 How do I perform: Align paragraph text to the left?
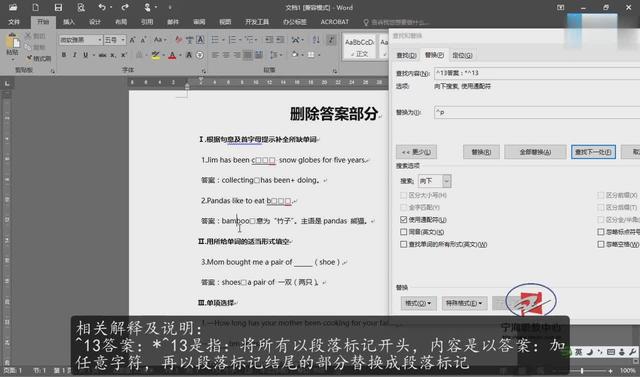[x=216, y=55]
